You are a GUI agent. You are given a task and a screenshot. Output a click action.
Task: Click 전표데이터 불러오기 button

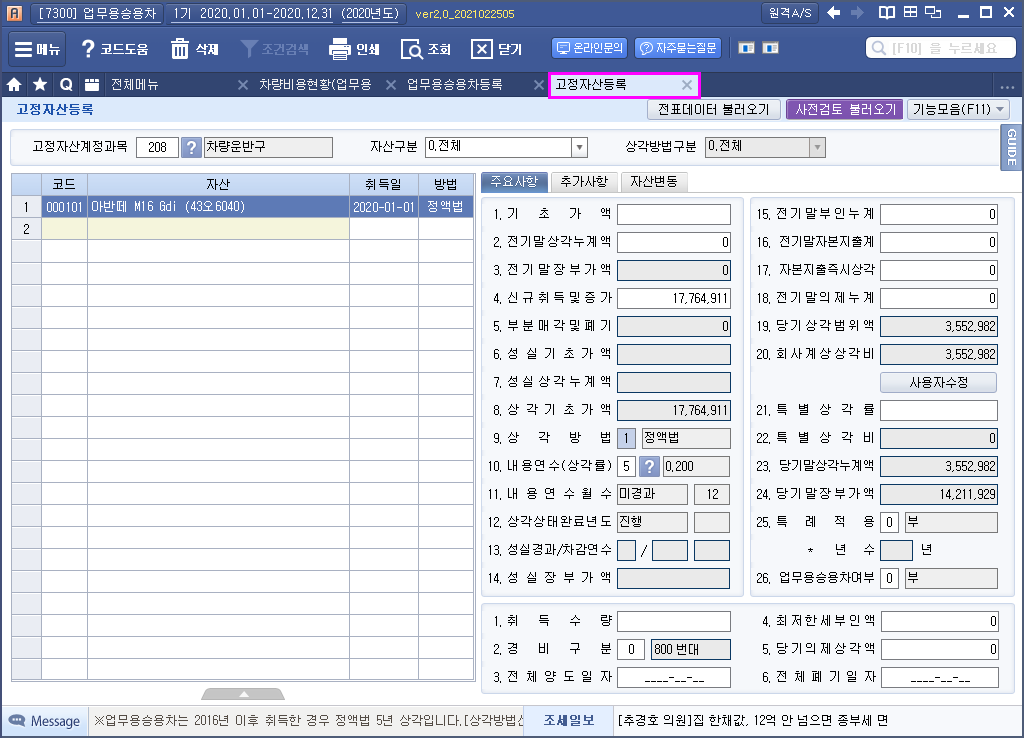click(x=713, y=109)
